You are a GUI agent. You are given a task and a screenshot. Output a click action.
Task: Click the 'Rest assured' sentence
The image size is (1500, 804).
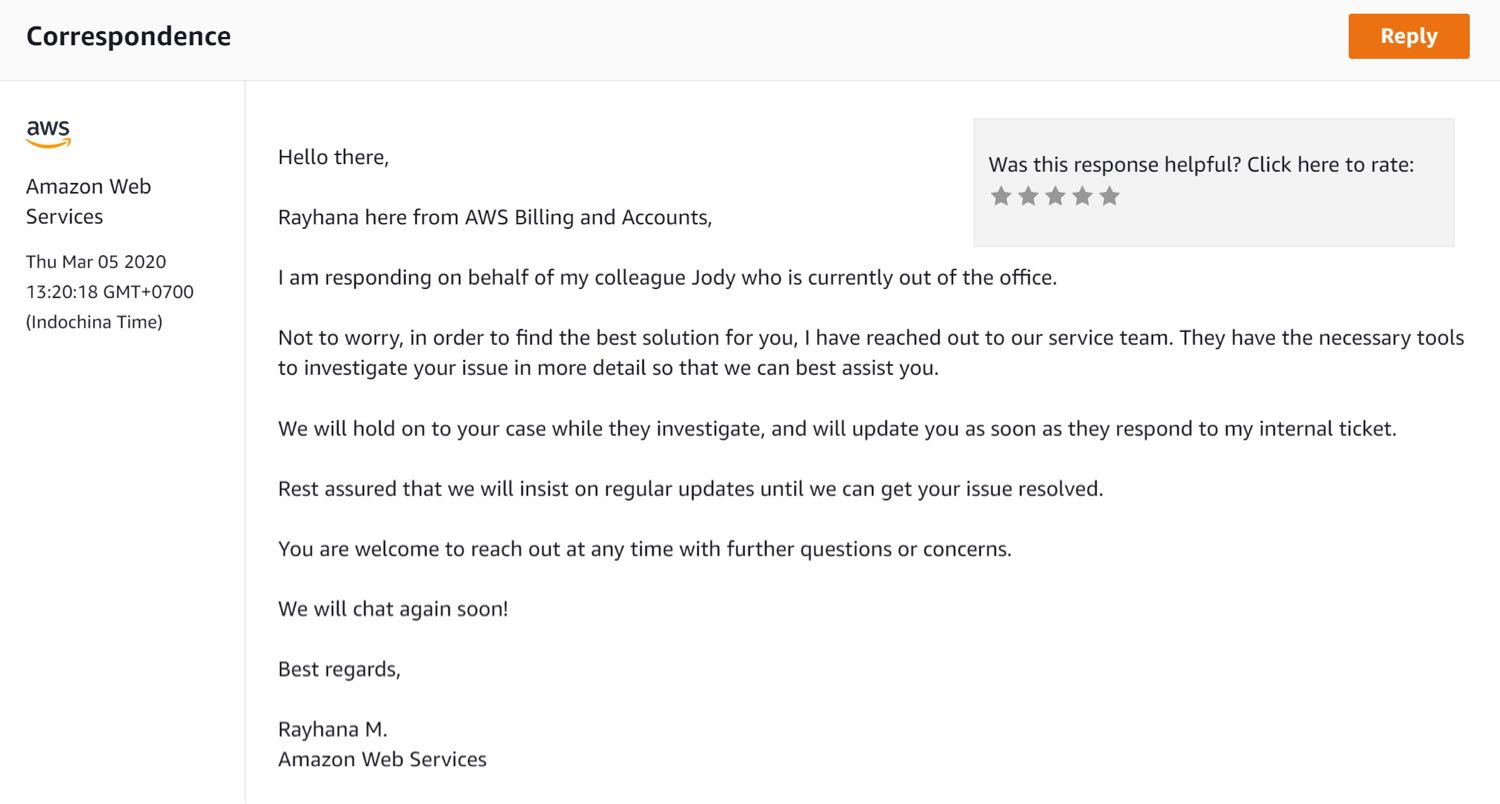click(x=691, y=488)
